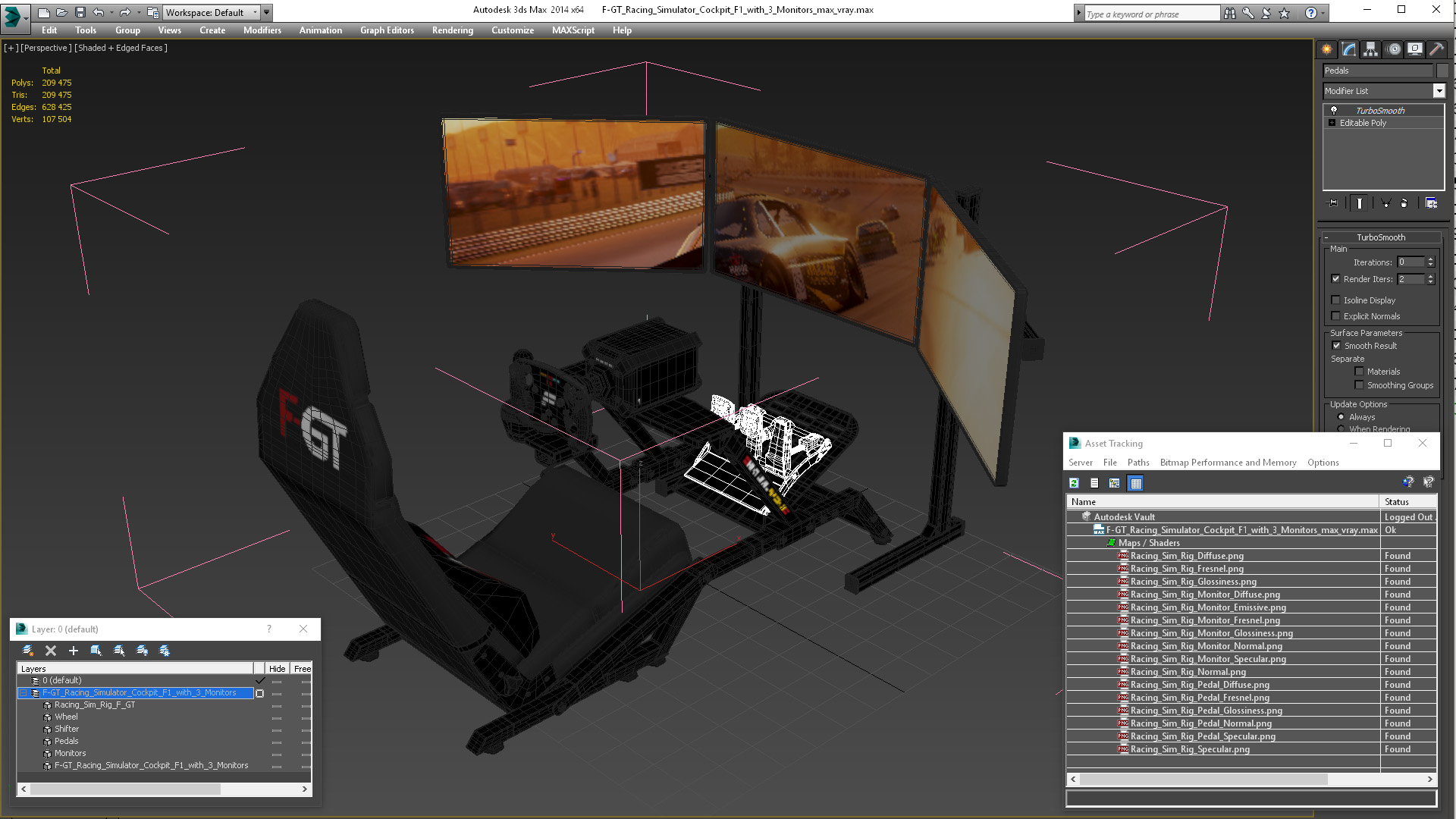This screenshot has width=1456, height=819.
Task: Toggle TurboSmooth modifier lightbulb on/off
Action: click(x=1334, y=111)
